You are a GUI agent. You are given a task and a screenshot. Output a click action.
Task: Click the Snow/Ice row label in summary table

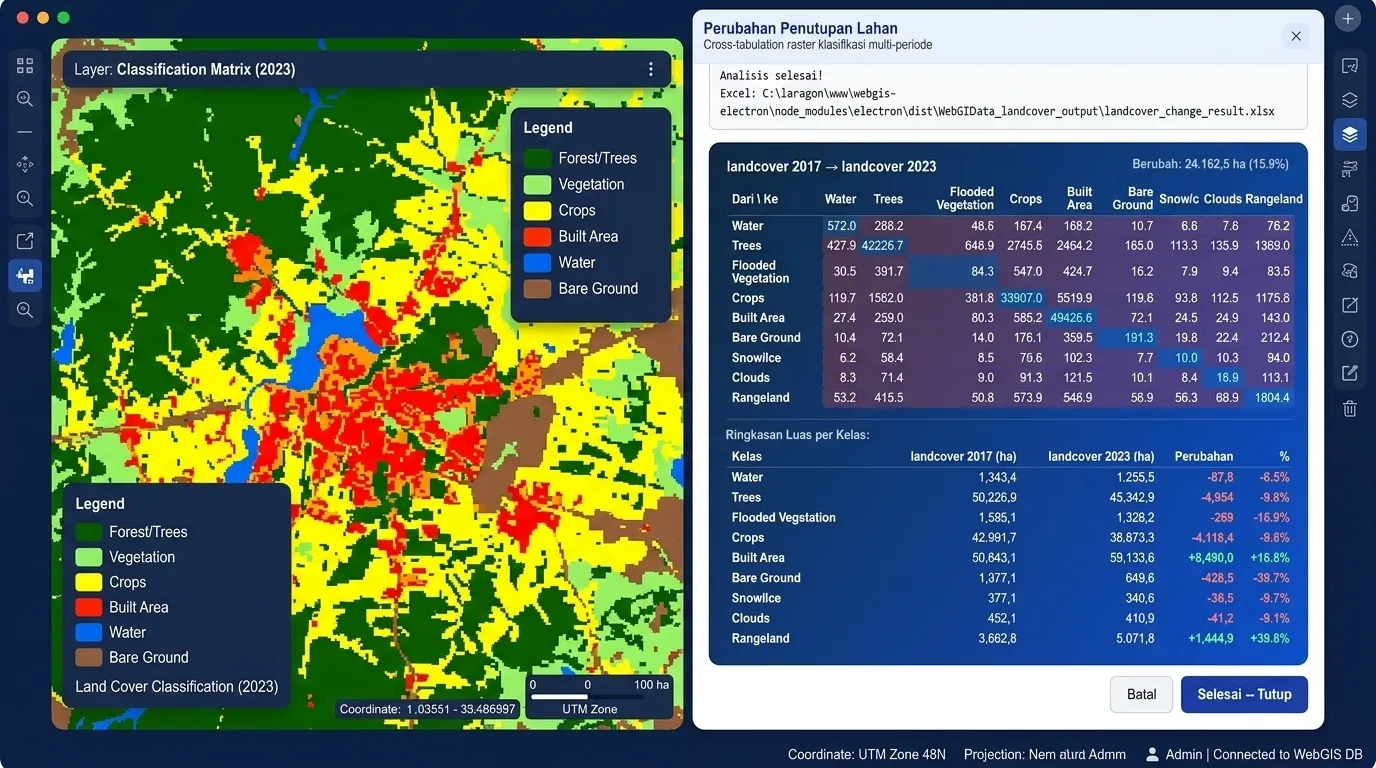click(x=756, y=598)
